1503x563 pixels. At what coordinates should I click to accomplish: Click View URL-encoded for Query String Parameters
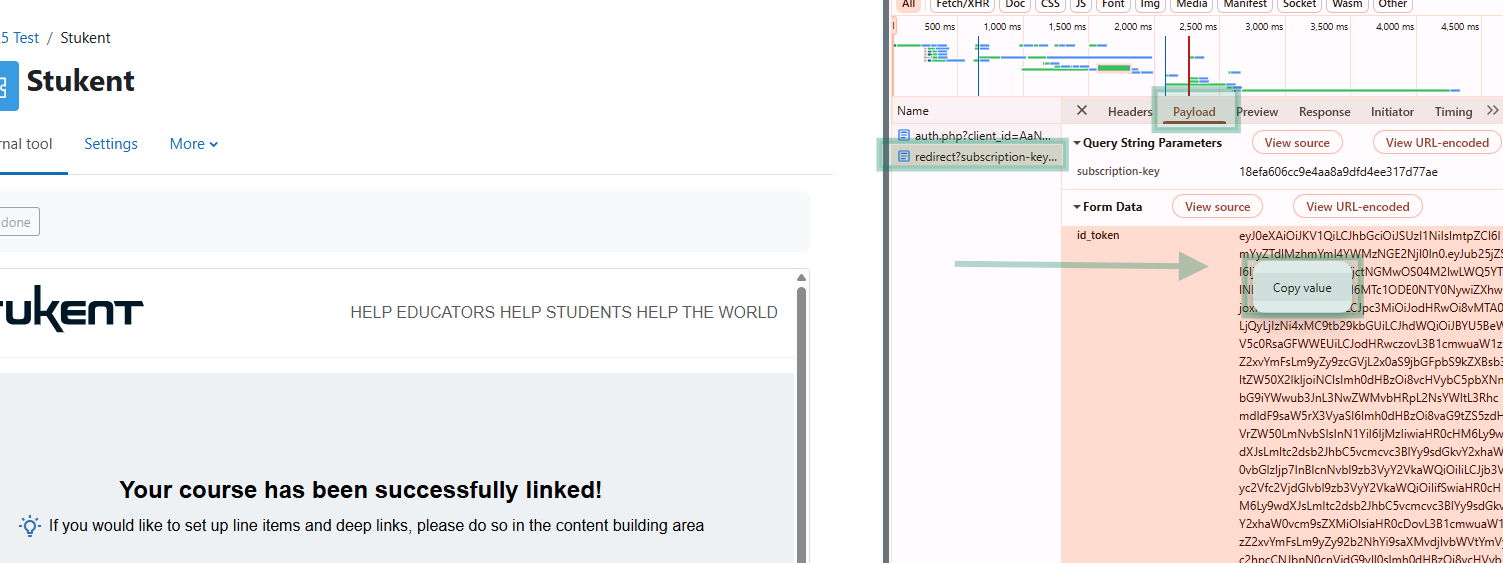pyautogui.click(x=1437, y=143)
